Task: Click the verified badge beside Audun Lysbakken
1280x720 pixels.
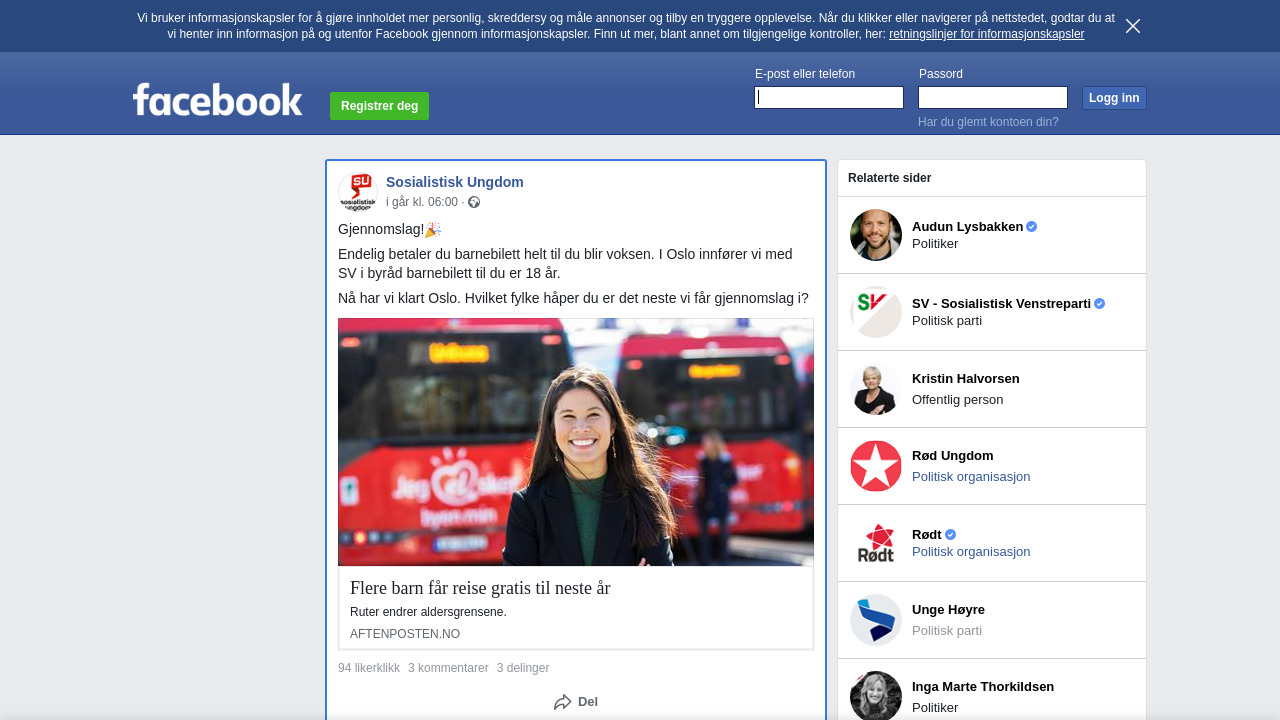Action: (x=1032, y=227)
